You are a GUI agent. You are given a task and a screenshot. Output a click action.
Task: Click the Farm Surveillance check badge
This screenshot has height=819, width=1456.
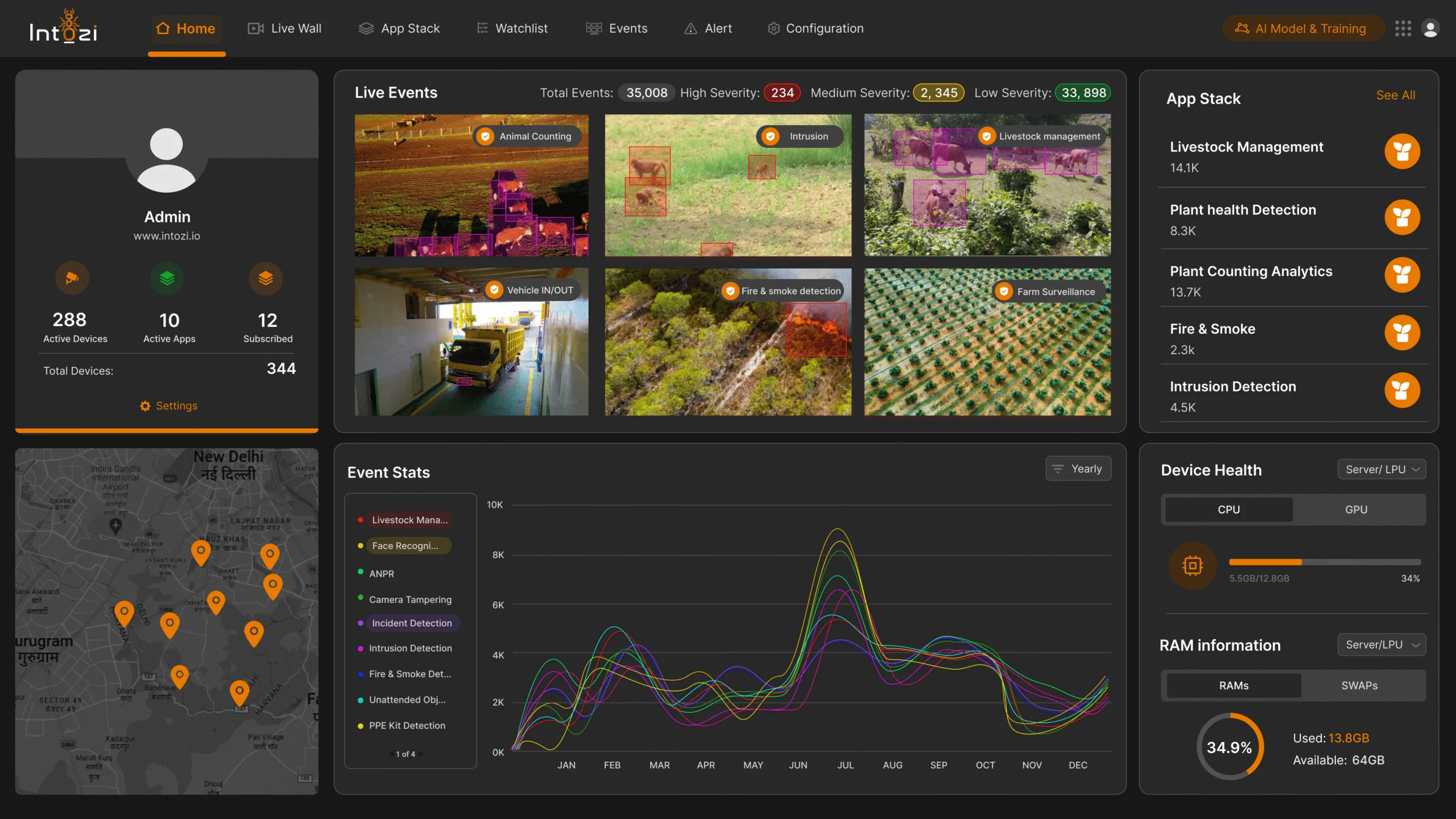tap(1004, 292)
